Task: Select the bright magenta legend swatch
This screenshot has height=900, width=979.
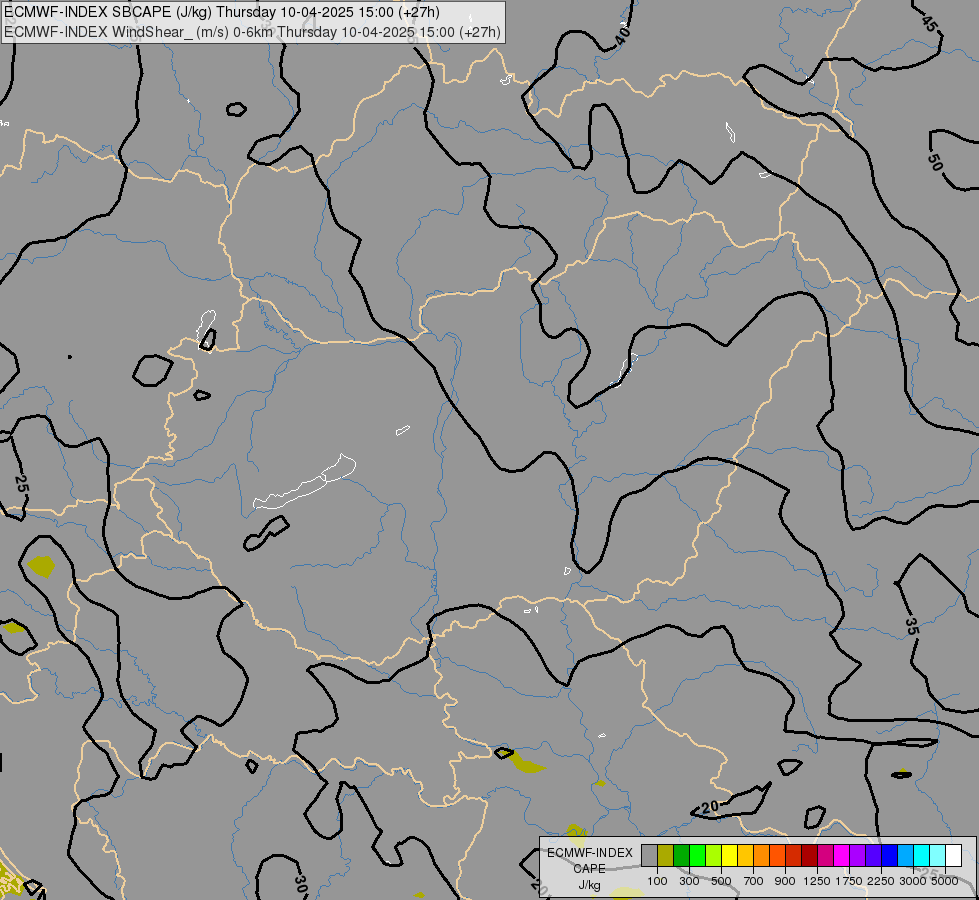Action: click(842, 856)
